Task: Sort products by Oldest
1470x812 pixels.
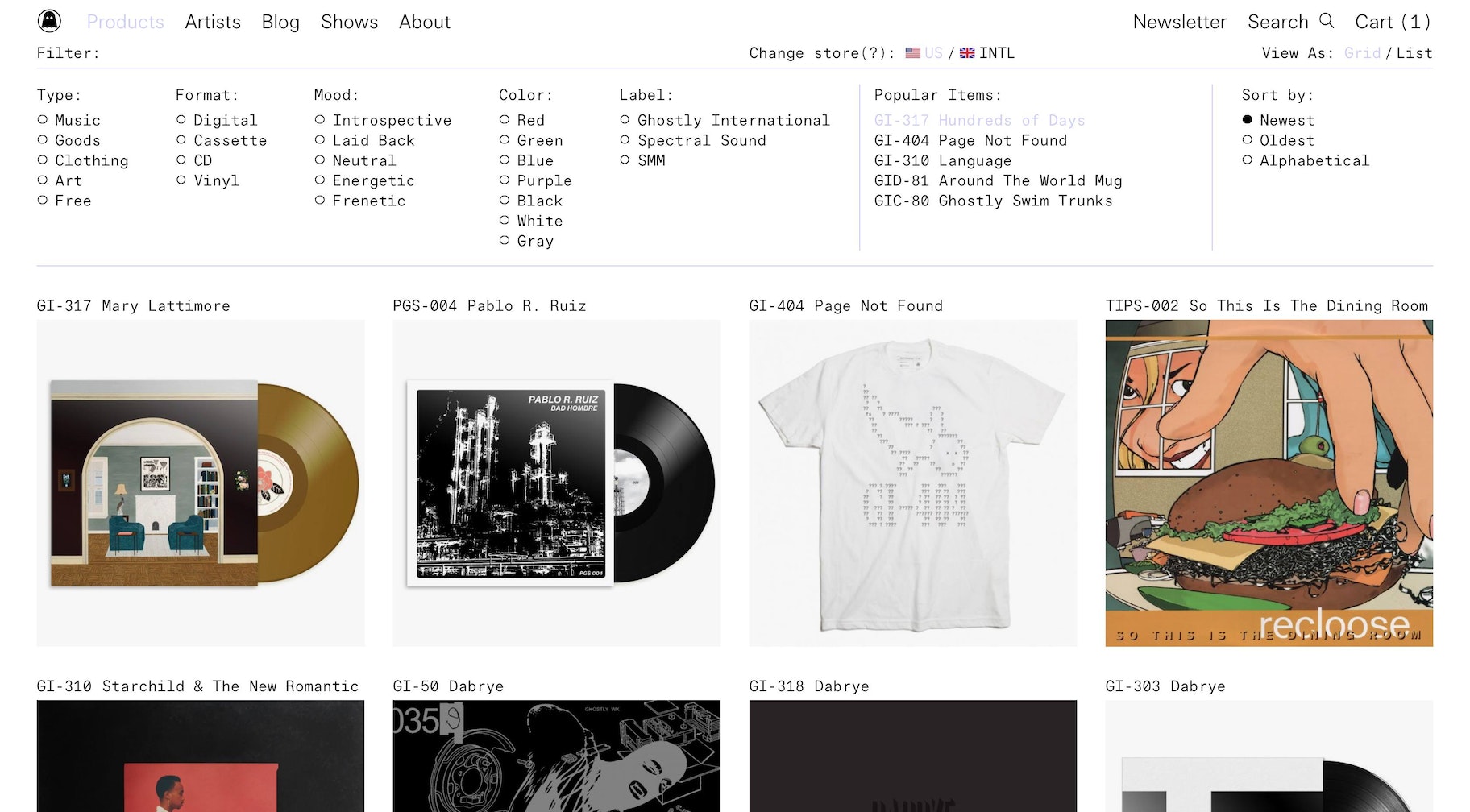Action: pyautogui.click(x=1248, y=140)
